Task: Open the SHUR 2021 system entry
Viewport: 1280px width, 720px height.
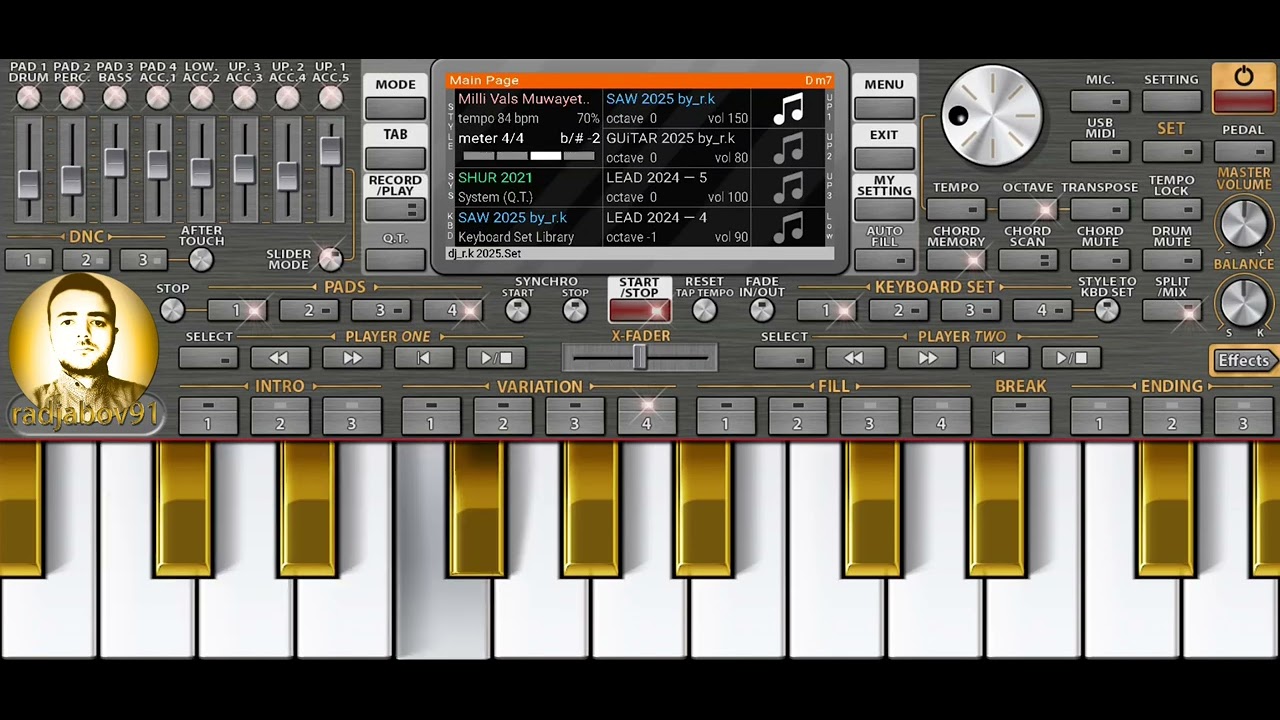Action: click(x=528, y=187)
